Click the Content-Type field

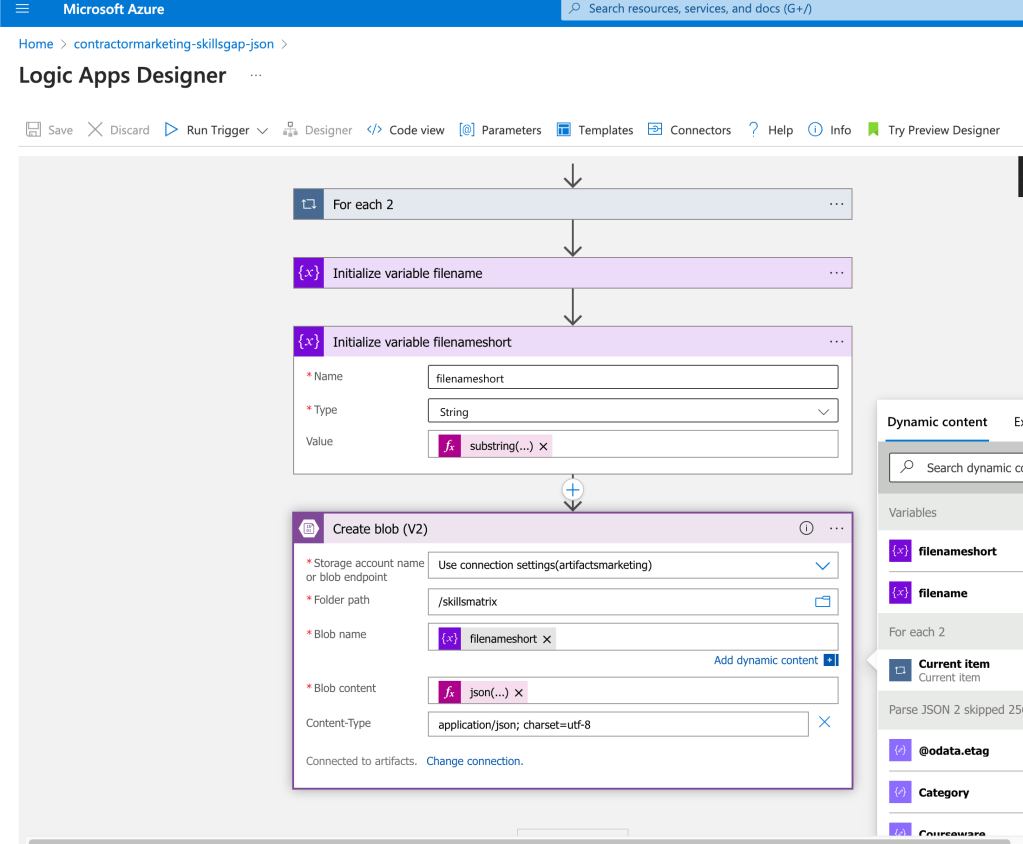click(x=618, y=725)
